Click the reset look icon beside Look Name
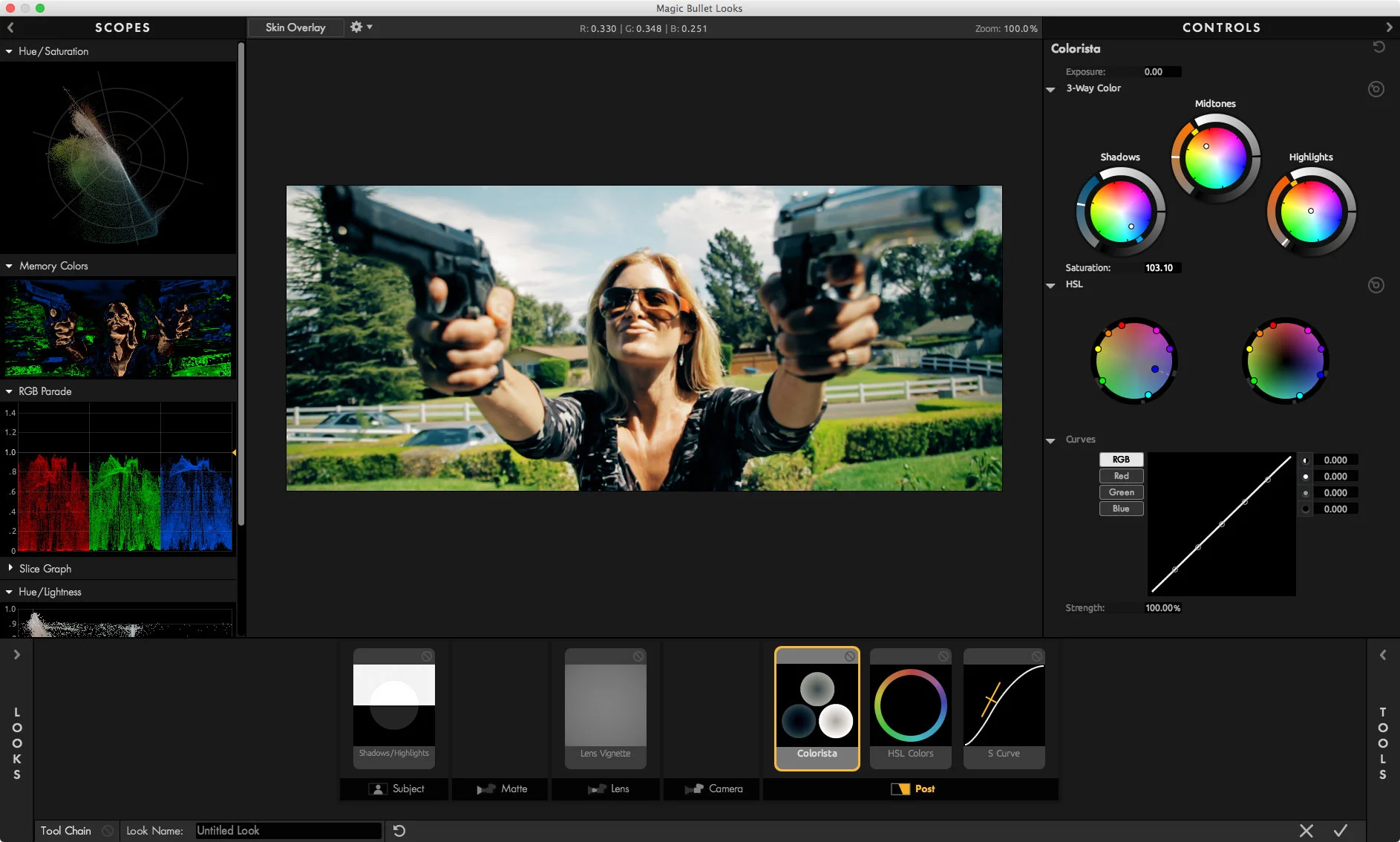This screenshot has height=842, width=1400. [399, 831]
